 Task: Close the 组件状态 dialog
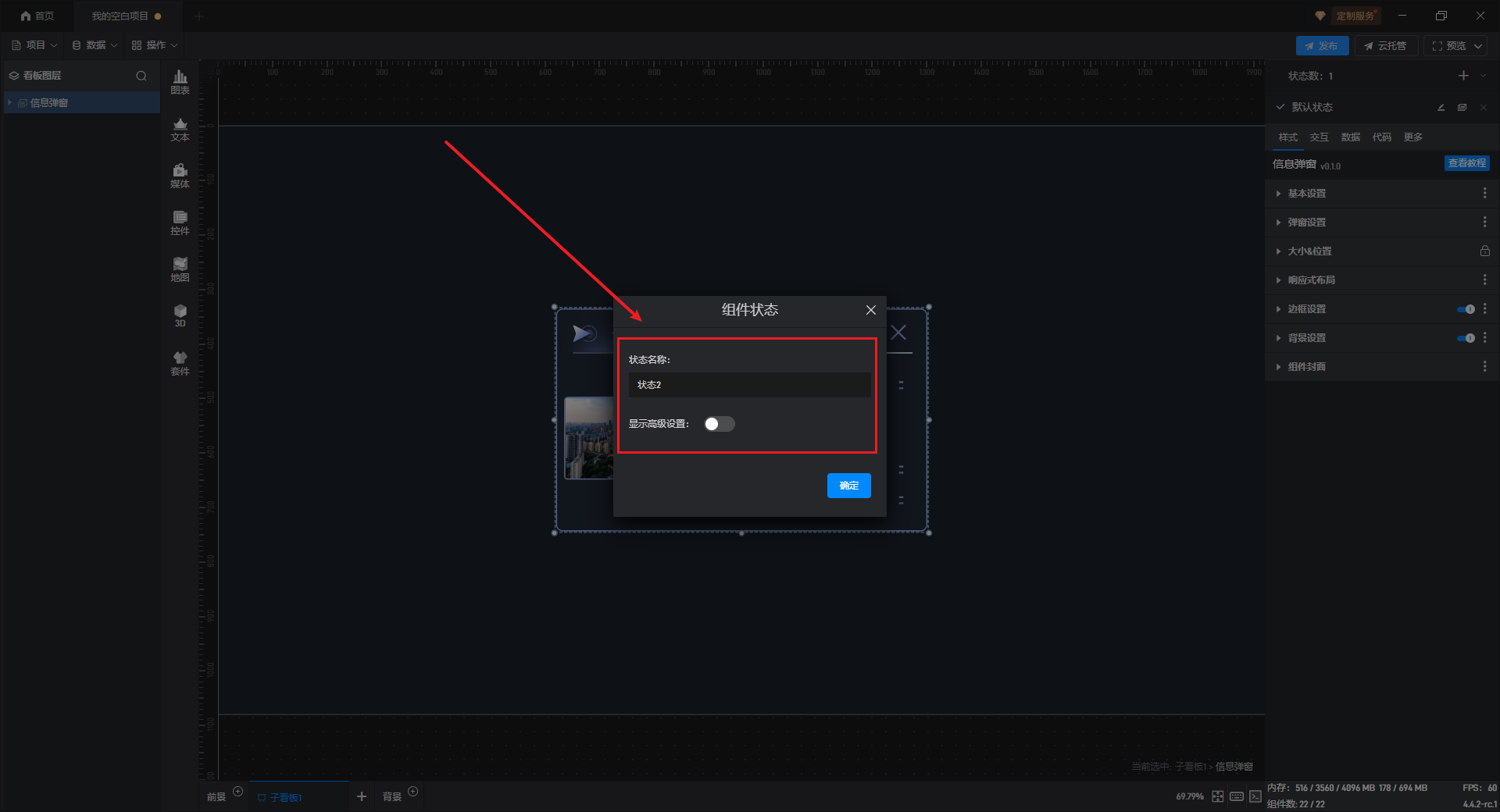(870, 310)
